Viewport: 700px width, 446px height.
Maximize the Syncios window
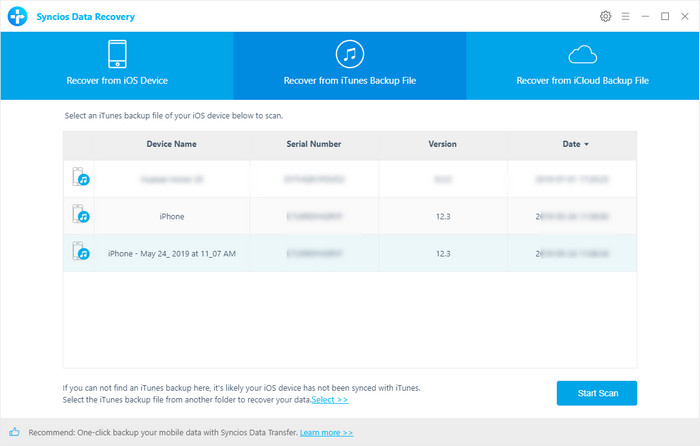[x=665, y=17]
